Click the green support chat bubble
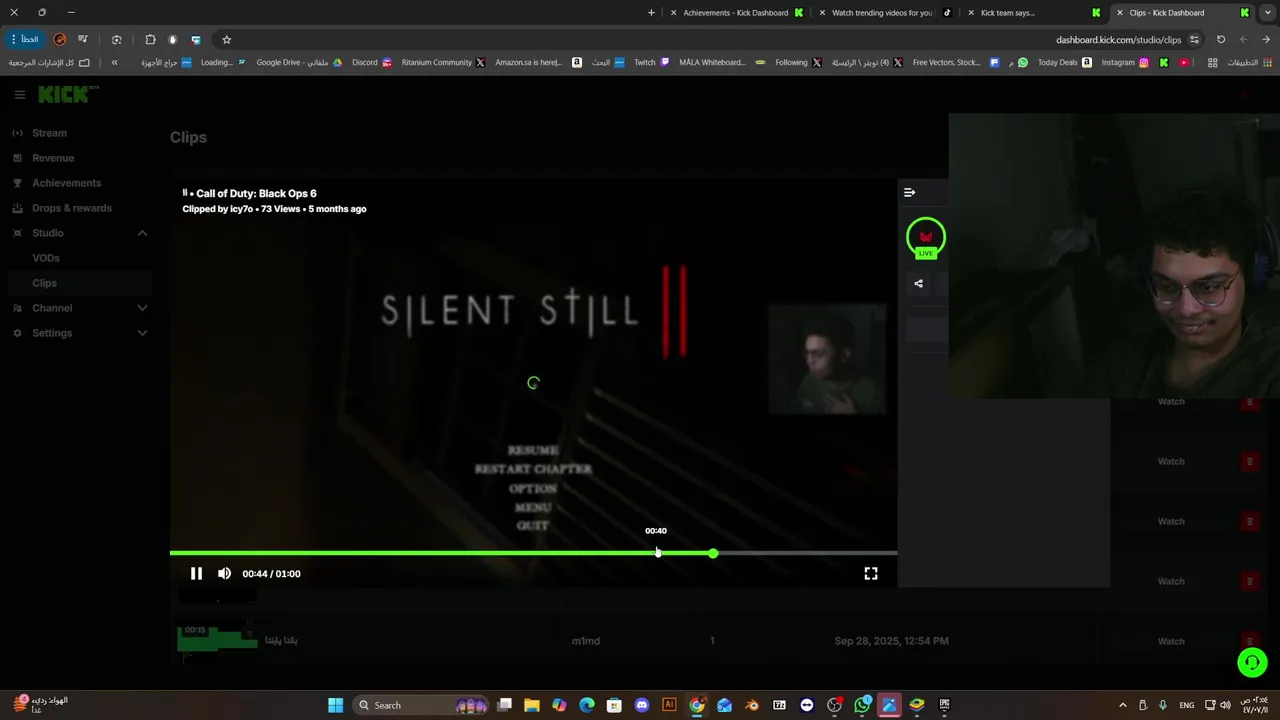1280x720 pixels. pos(1252,662)
